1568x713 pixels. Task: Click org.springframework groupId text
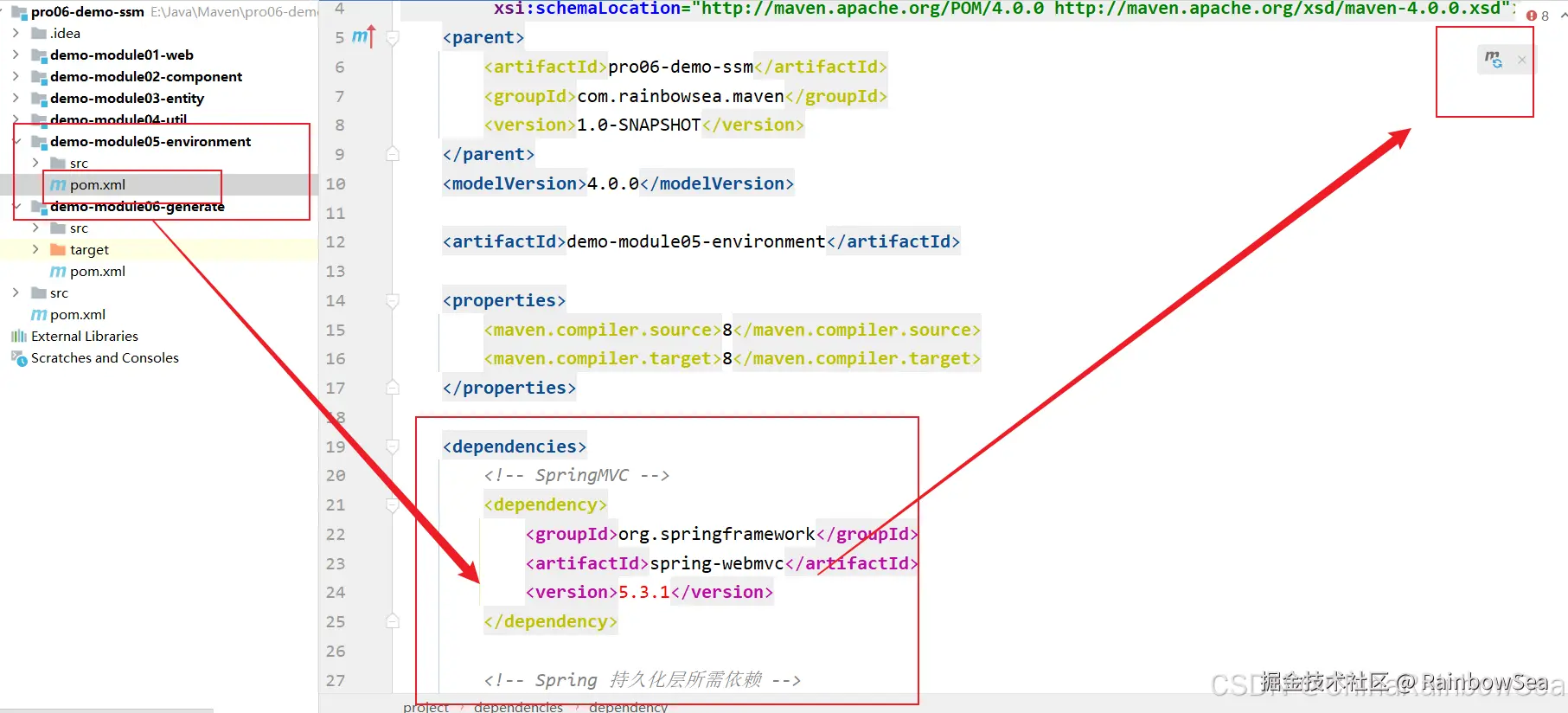click(x=717, y=534)
